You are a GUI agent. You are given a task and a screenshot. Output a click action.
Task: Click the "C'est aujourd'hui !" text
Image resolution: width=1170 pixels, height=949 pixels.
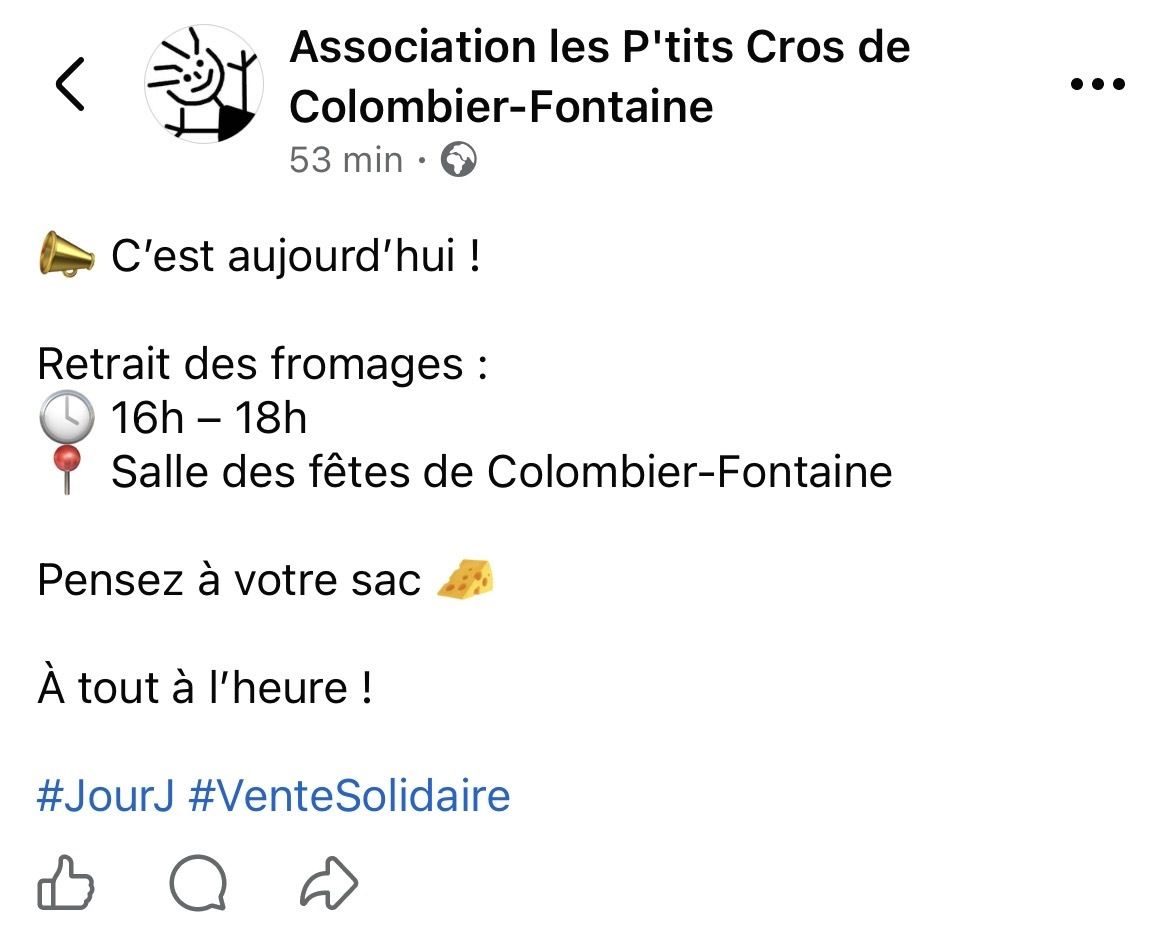pyautogui.click(x=296, y=257)
